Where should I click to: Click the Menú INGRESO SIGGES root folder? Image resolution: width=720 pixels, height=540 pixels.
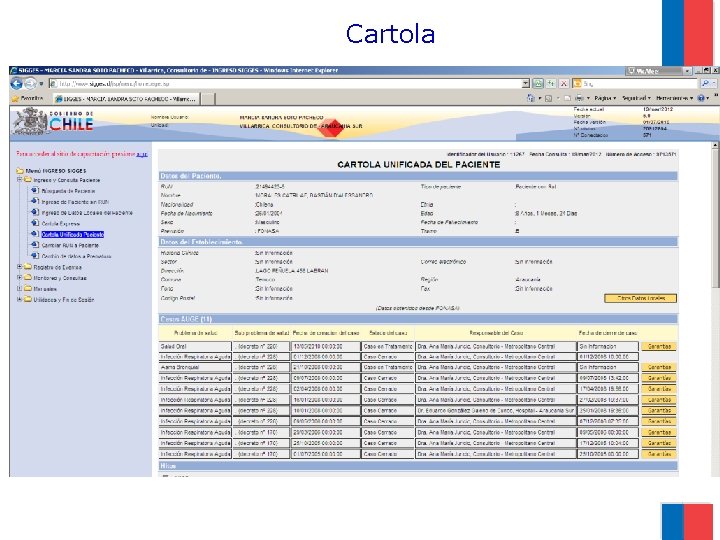(x=51, y=171)
